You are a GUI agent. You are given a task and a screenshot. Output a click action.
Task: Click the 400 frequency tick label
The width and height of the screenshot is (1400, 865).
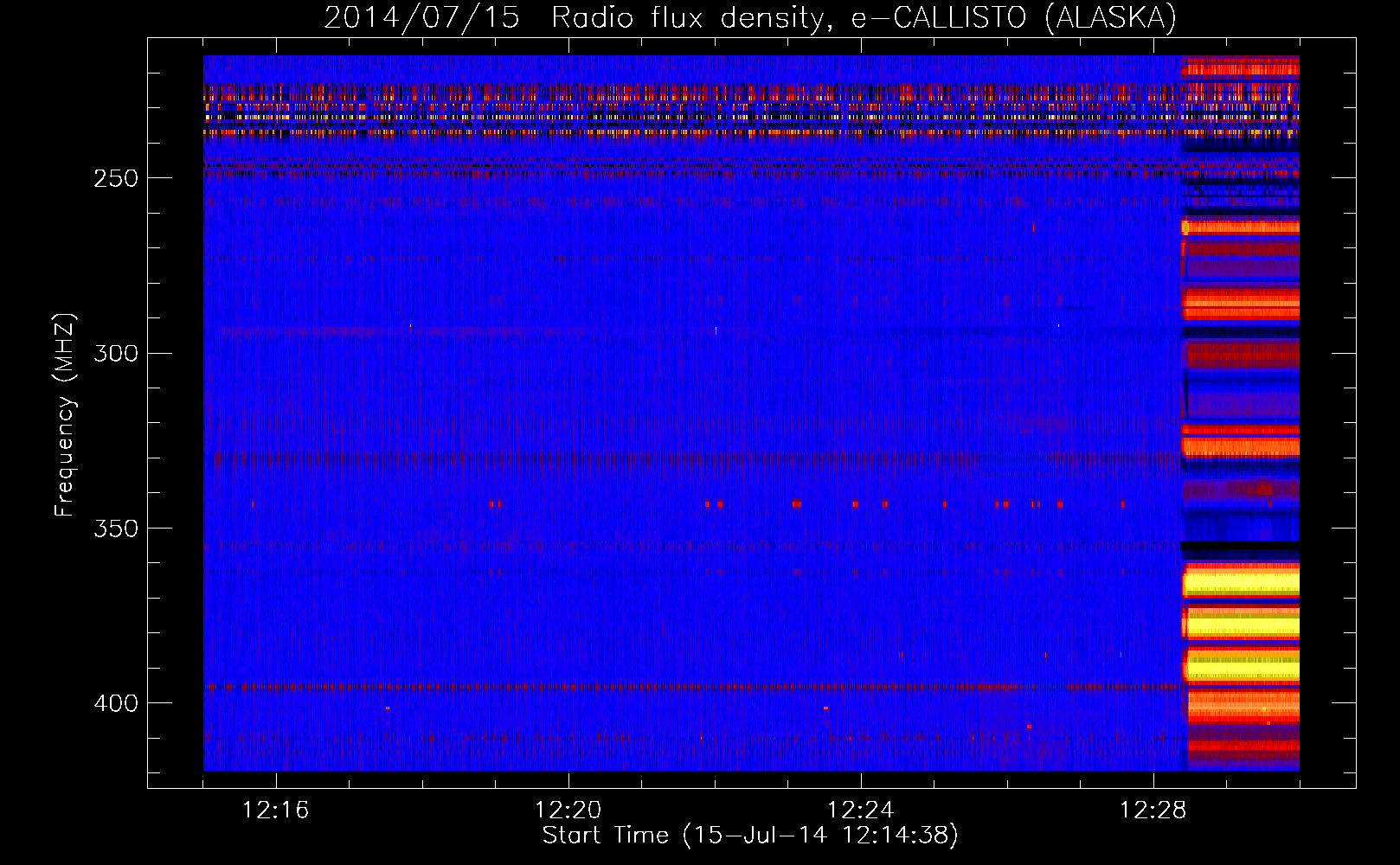115,703
